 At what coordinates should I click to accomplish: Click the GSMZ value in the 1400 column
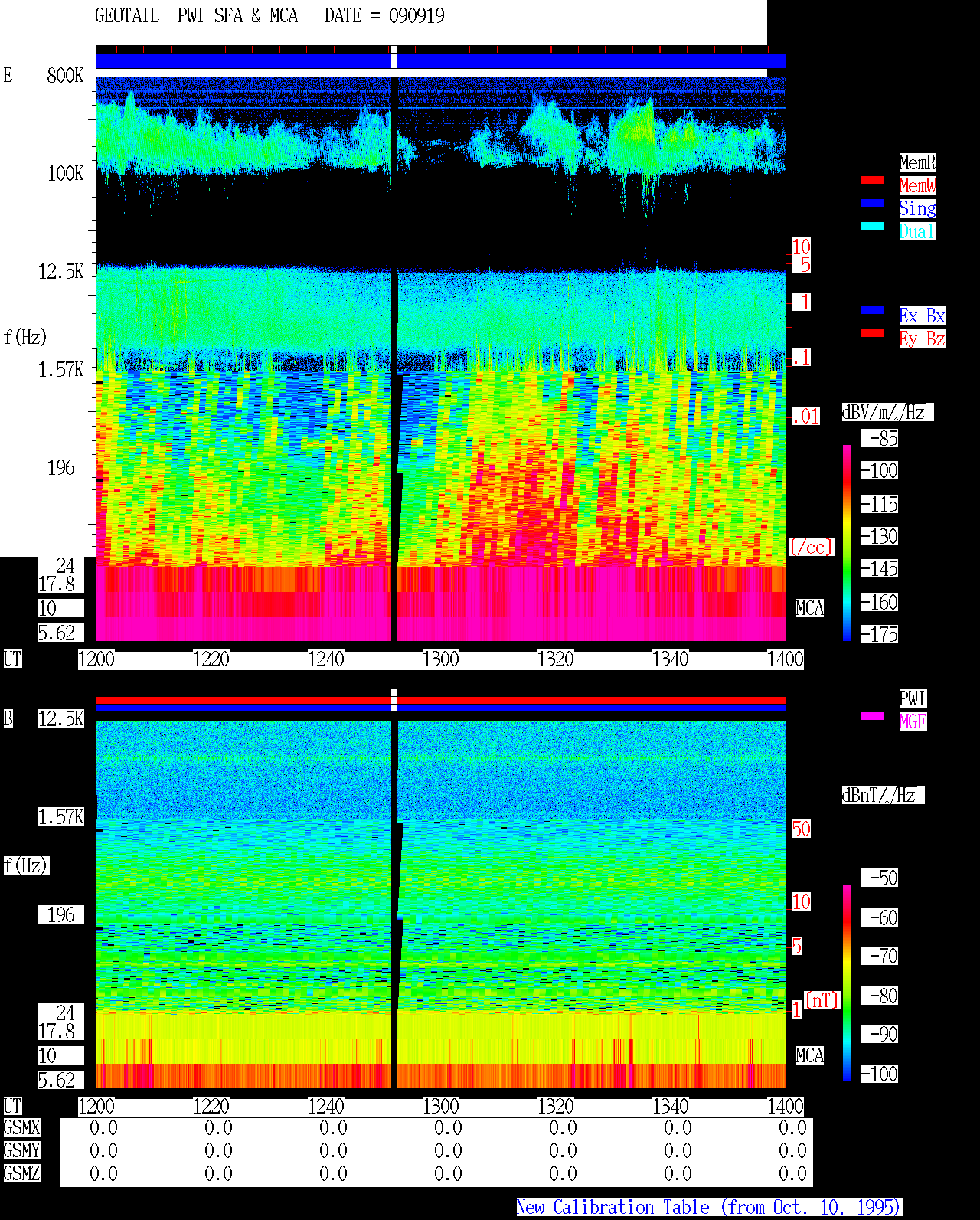pyautogui.click(x=792, y=1173)
